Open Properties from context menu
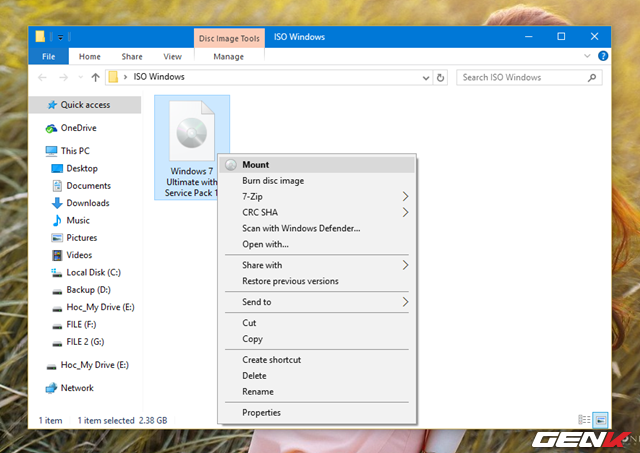This screenshot has height=453, width=640. 317,412
